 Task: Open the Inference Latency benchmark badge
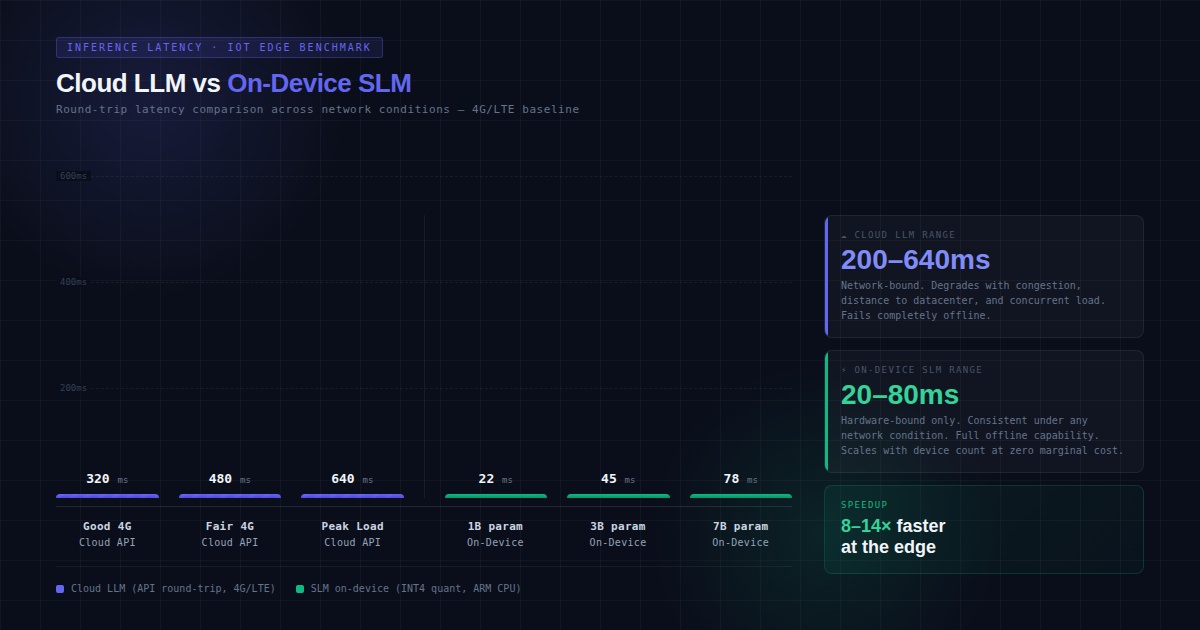click(220, 46)
